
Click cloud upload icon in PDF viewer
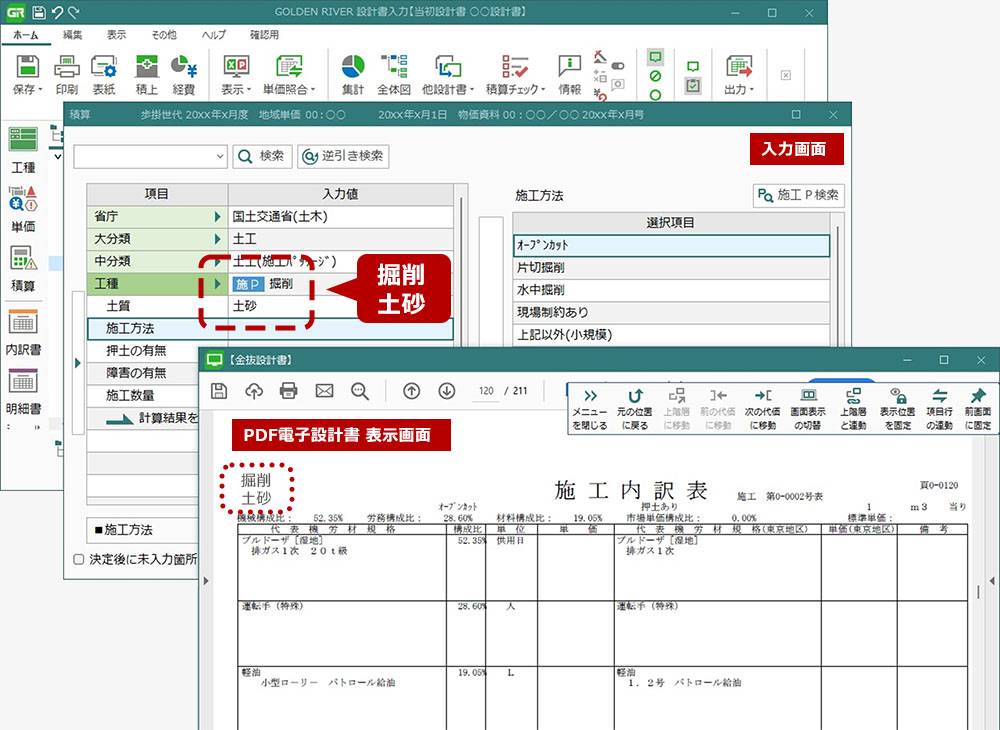coord(254,391)
